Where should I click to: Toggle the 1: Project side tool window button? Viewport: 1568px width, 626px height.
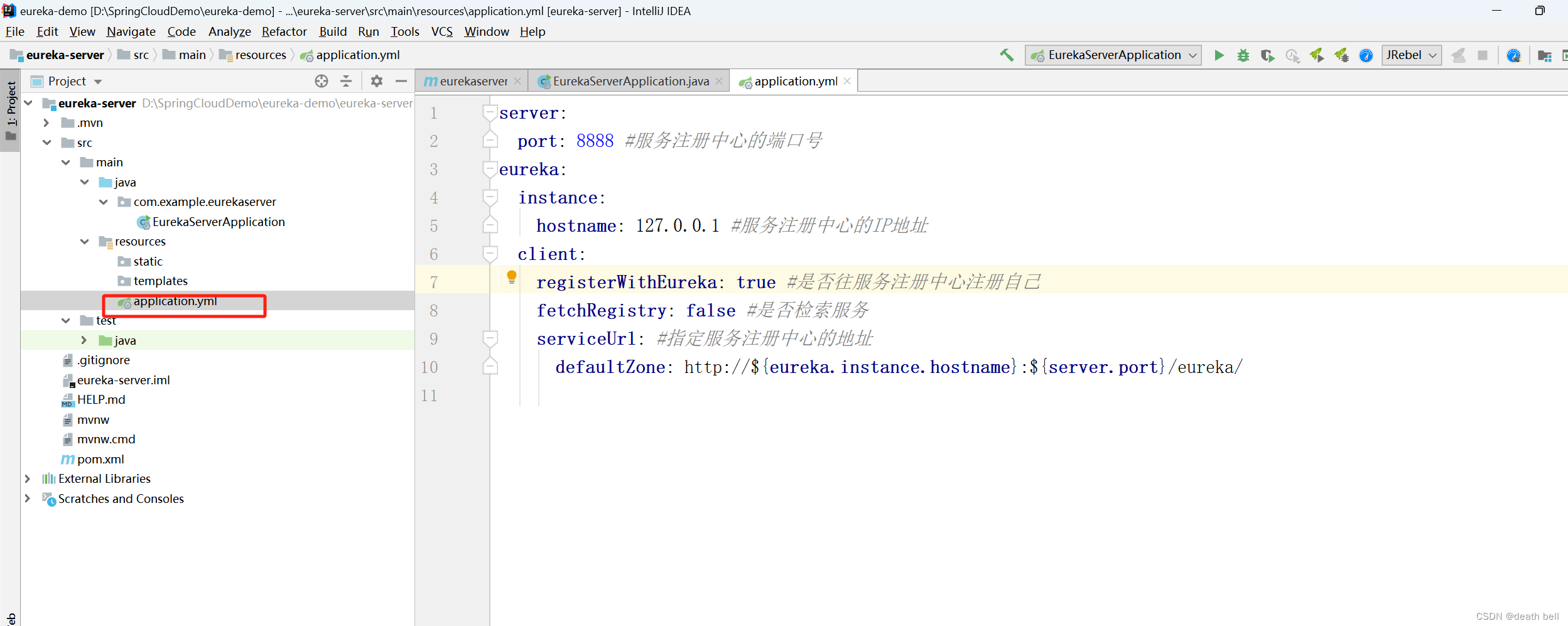click(11, 111)
